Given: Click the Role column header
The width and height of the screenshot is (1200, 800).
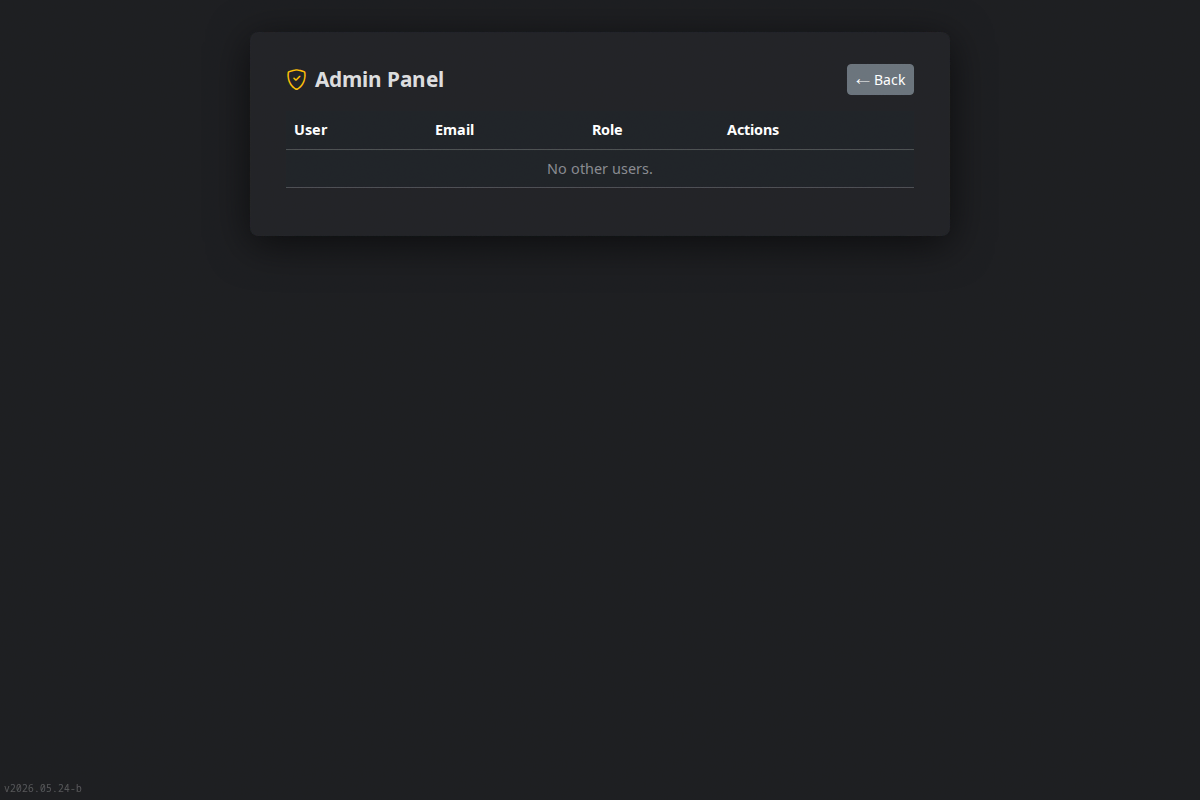Looking at the screenshot, I should (x=607, y=130).
